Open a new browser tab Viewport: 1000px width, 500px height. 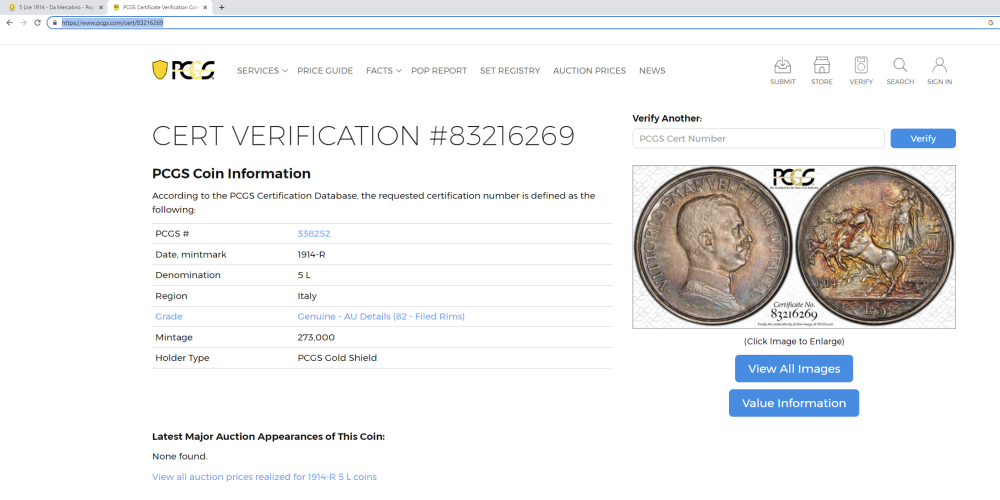pos(221,7)
